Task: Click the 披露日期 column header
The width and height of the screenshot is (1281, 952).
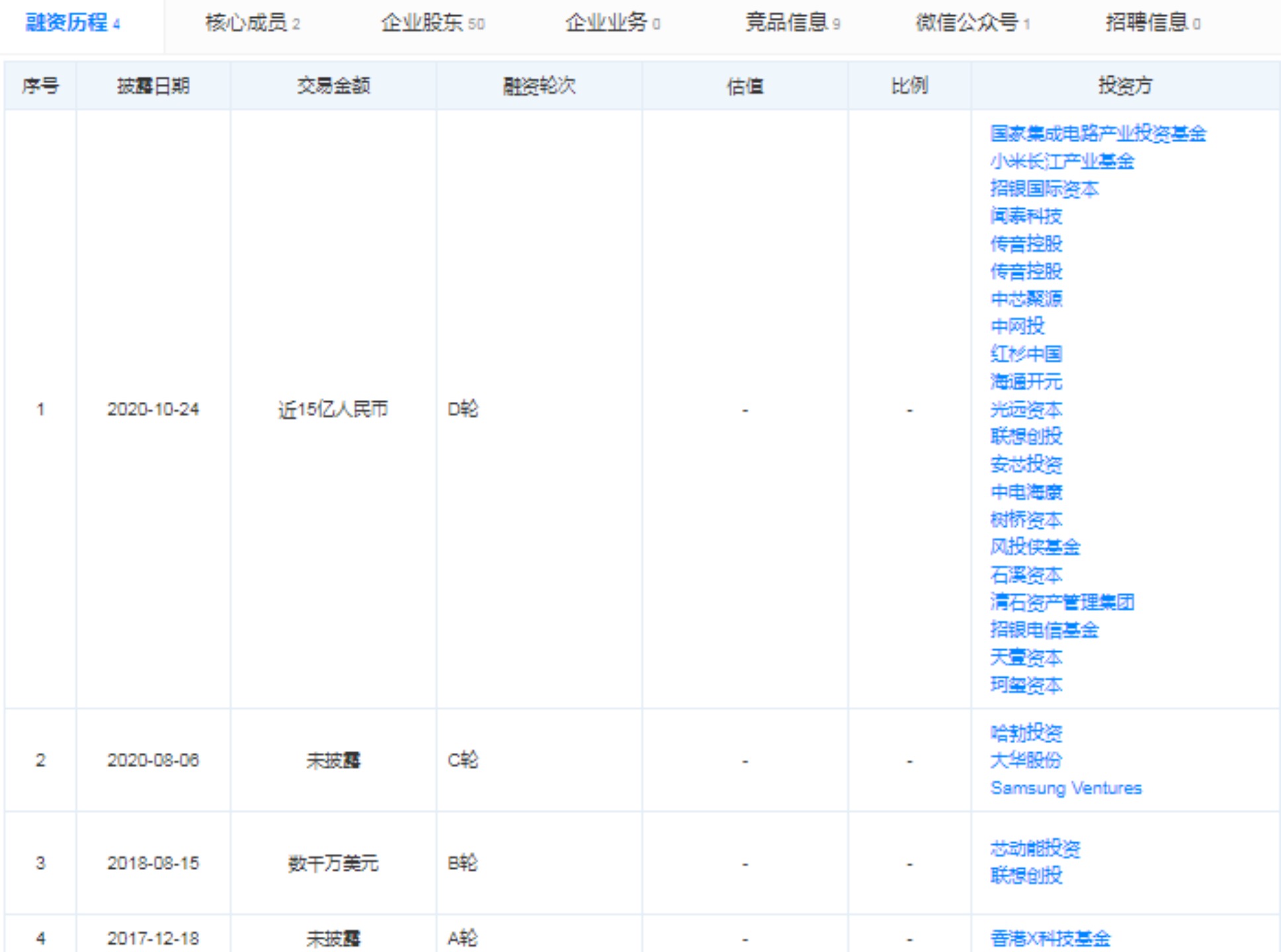Action: [x=153, y=86]
